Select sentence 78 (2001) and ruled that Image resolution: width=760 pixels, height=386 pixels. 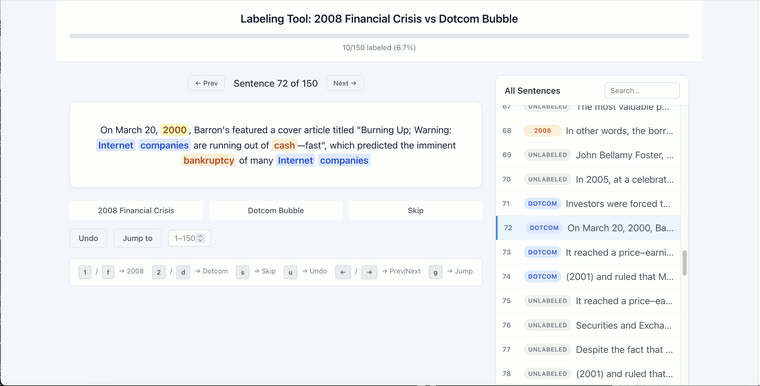click(x=588, y=374)
